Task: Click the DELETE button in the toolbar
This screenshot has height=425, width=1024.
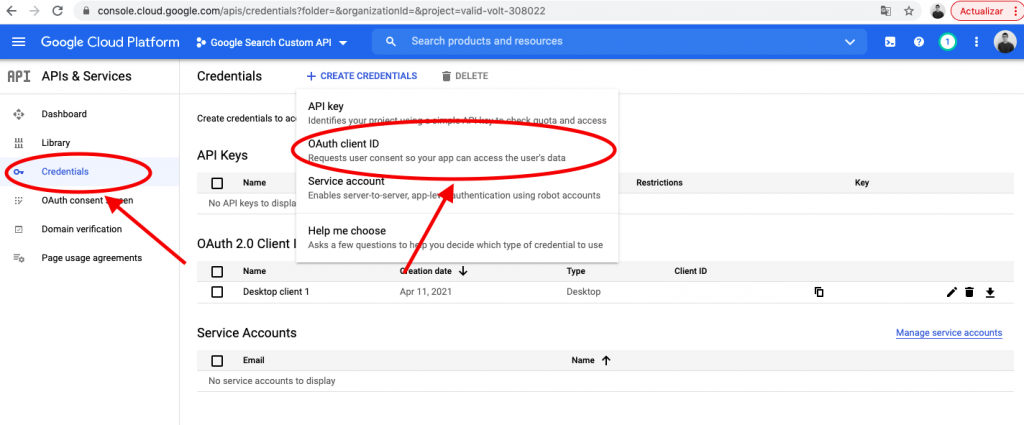Action: pos(465,76)
